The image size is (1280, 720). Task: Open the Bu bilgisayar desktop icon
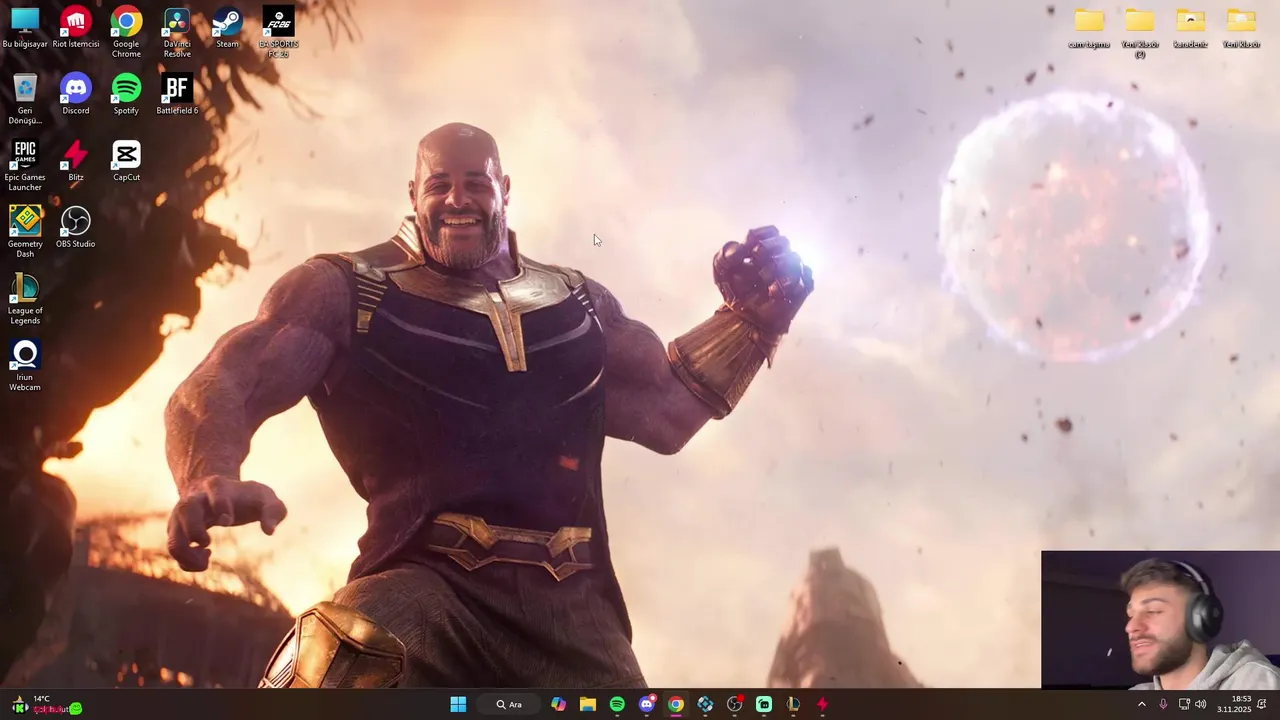(x=25, y=28)
